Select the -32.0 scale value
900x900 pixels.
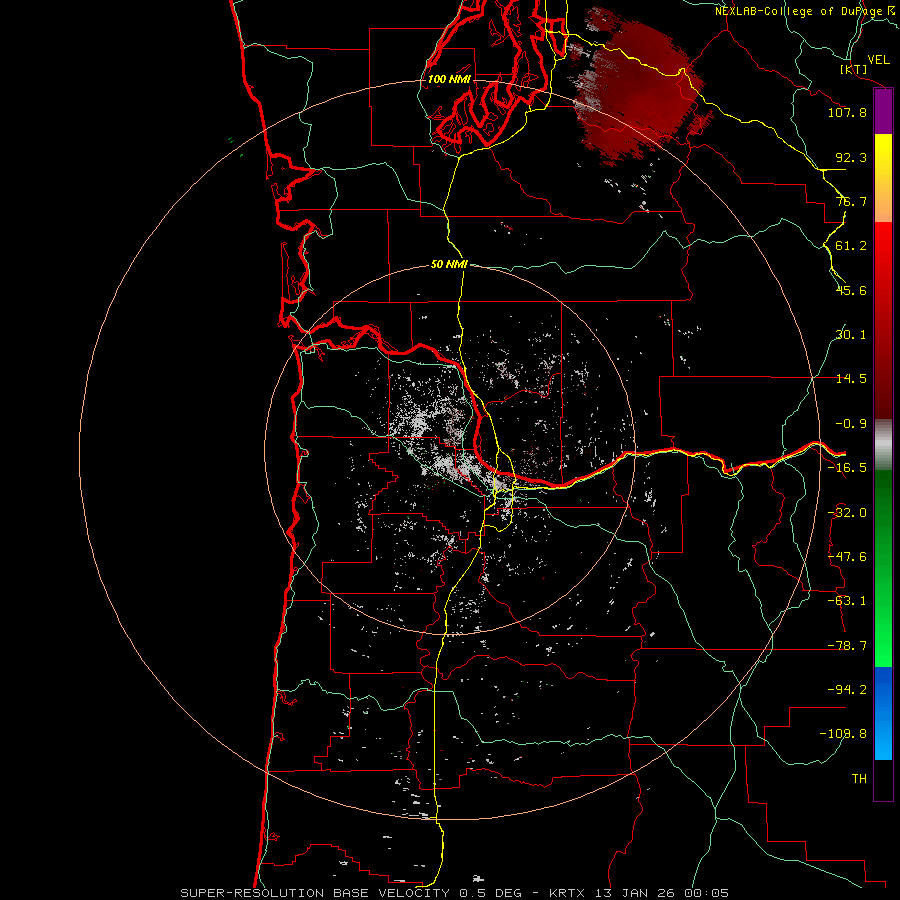click(847, 513)
